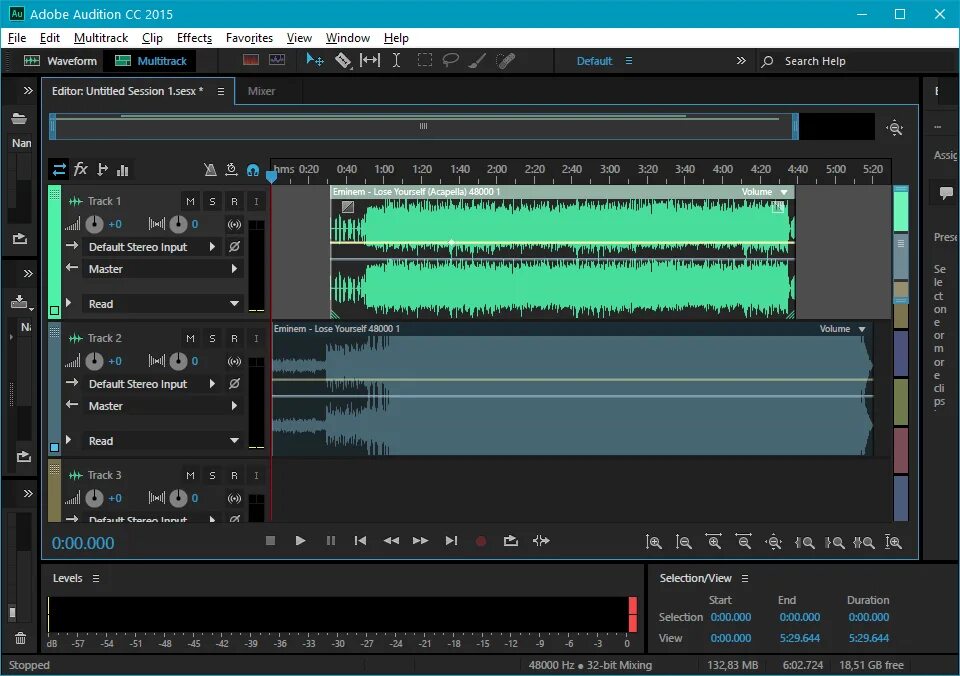The image size is (960, 676).
Task: Click the Search Help magnifier icon
Action: (x=767, y=61)
